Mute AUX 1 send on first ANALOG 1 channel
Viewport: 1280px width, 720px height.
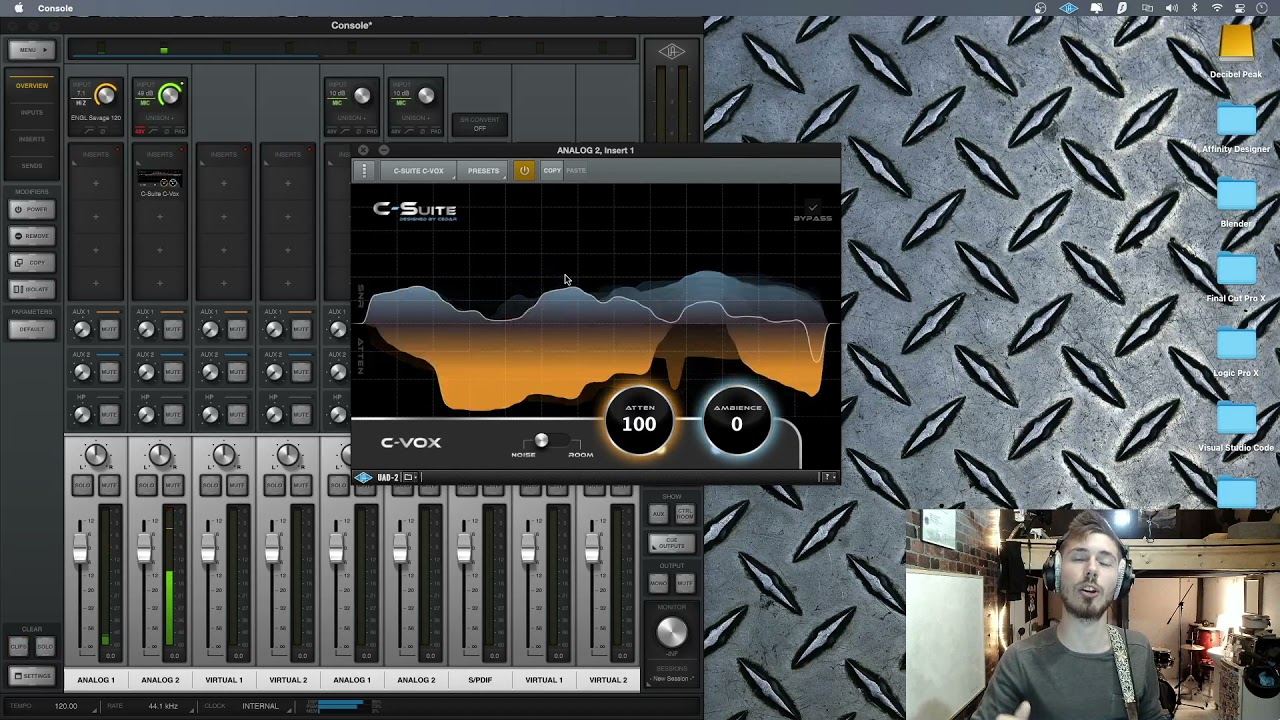(x=109, y=329)
